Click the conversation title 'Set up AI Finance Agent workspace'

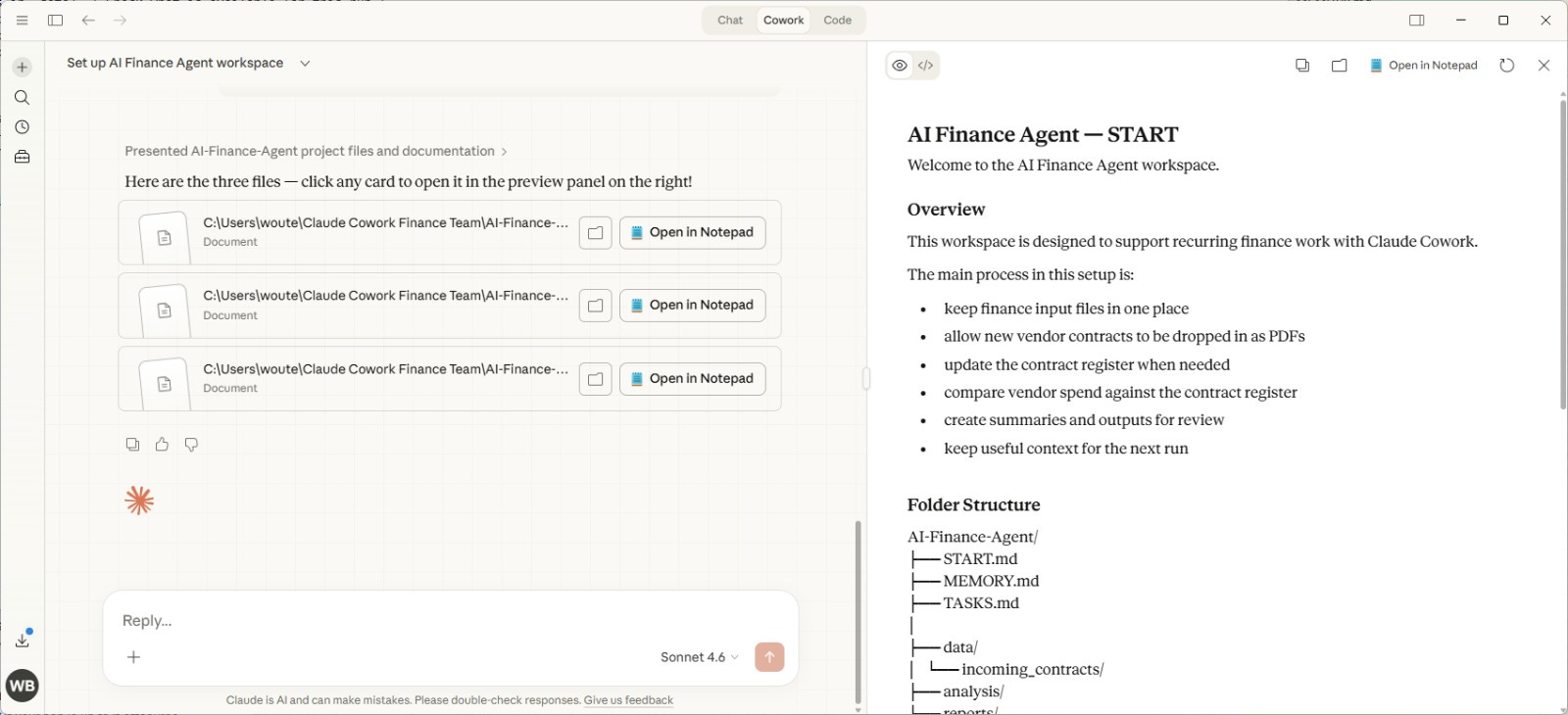(175, 63)
